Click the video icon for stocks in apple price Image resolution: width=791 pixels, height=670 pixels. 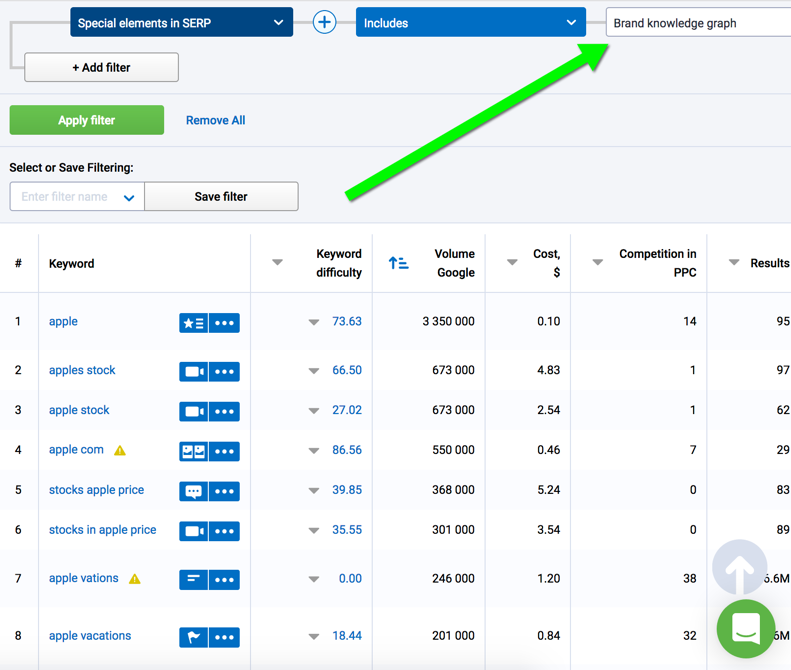tap(194, 531)
